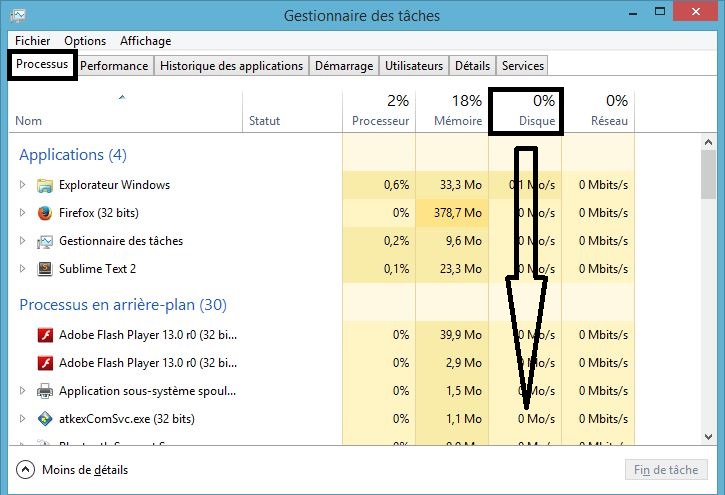
Task: Expand the Sublime Text 2 process group
Action: (22, 269)
